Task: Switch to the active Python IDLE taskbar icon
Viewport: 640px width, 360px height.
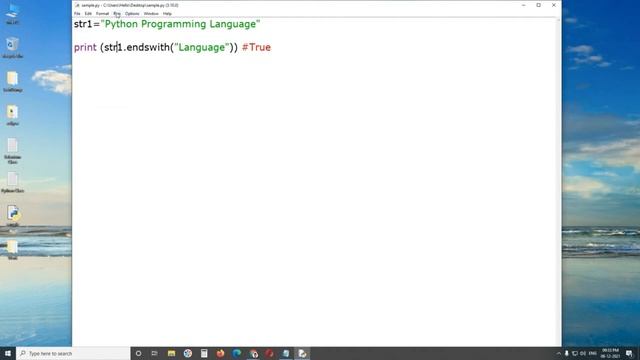Action: pyautogui.click(x=302, y=353)
